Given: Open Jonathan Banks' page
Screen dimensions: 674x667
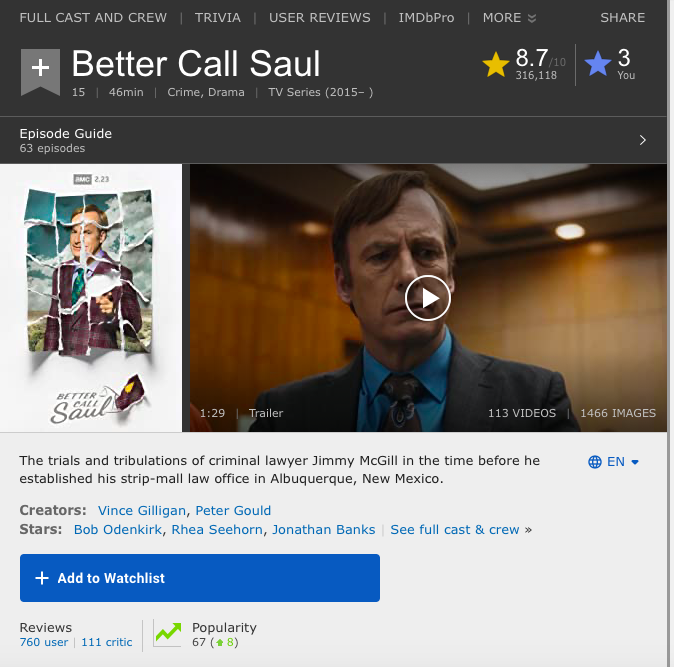Looking at the screenshot, I should (324, 529).
